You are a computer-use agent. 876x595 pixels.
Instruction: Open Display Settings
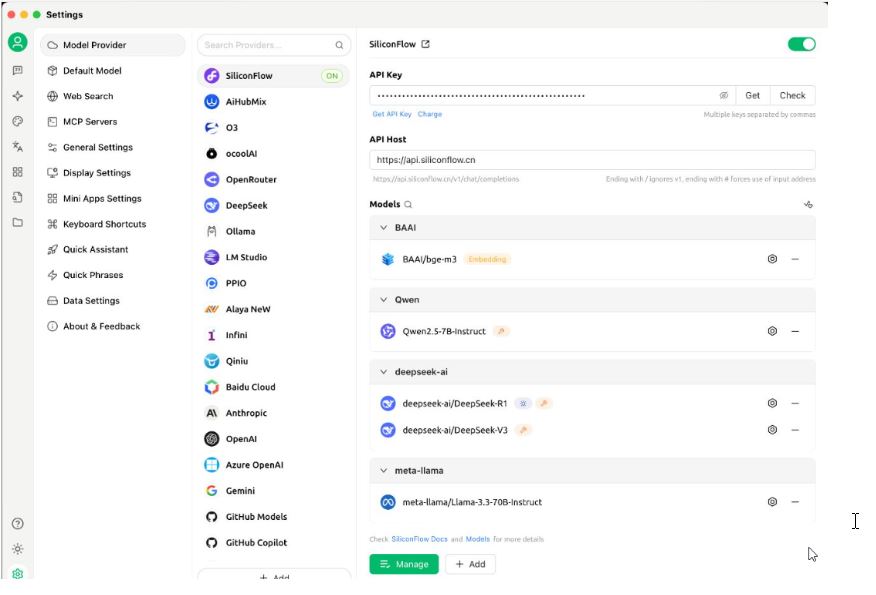pyautogui.click(x=112, y=173)
